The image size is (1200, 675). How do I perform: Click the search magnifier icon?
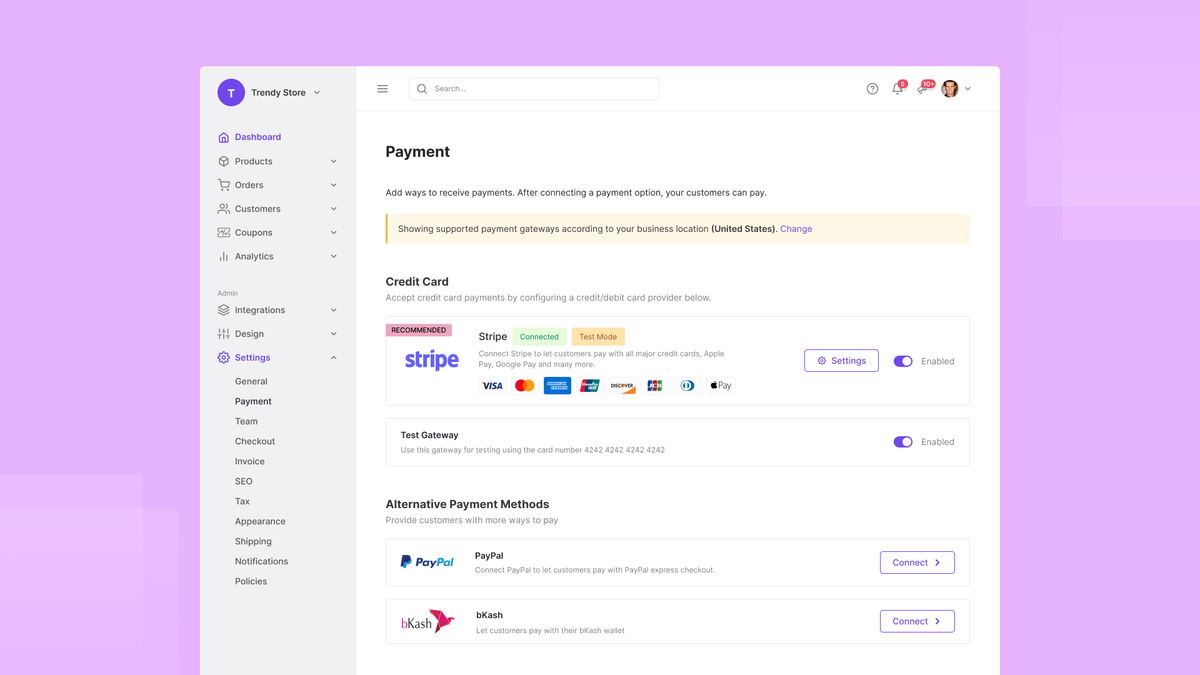[421, 88]
